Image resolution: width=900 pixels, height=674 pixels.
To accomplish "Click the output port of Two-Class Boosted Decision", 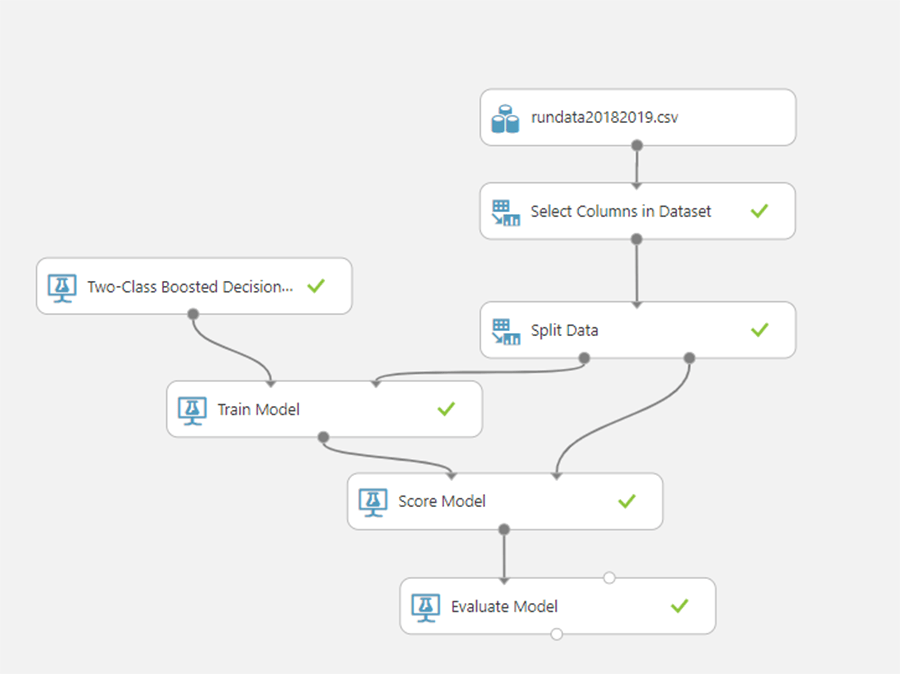I will [x=193, y=314].
